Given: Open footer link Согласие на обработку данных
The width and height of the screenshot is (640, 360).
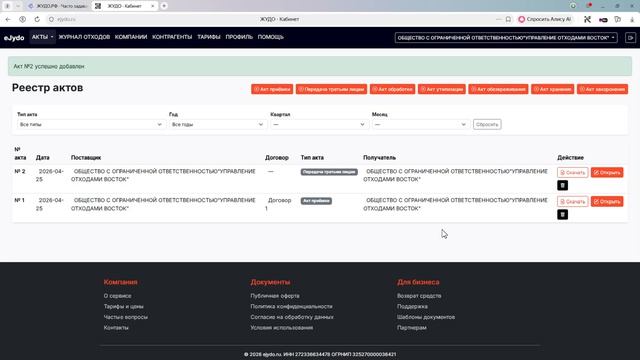Looking at the screenshot, I should tap(292, 317).
